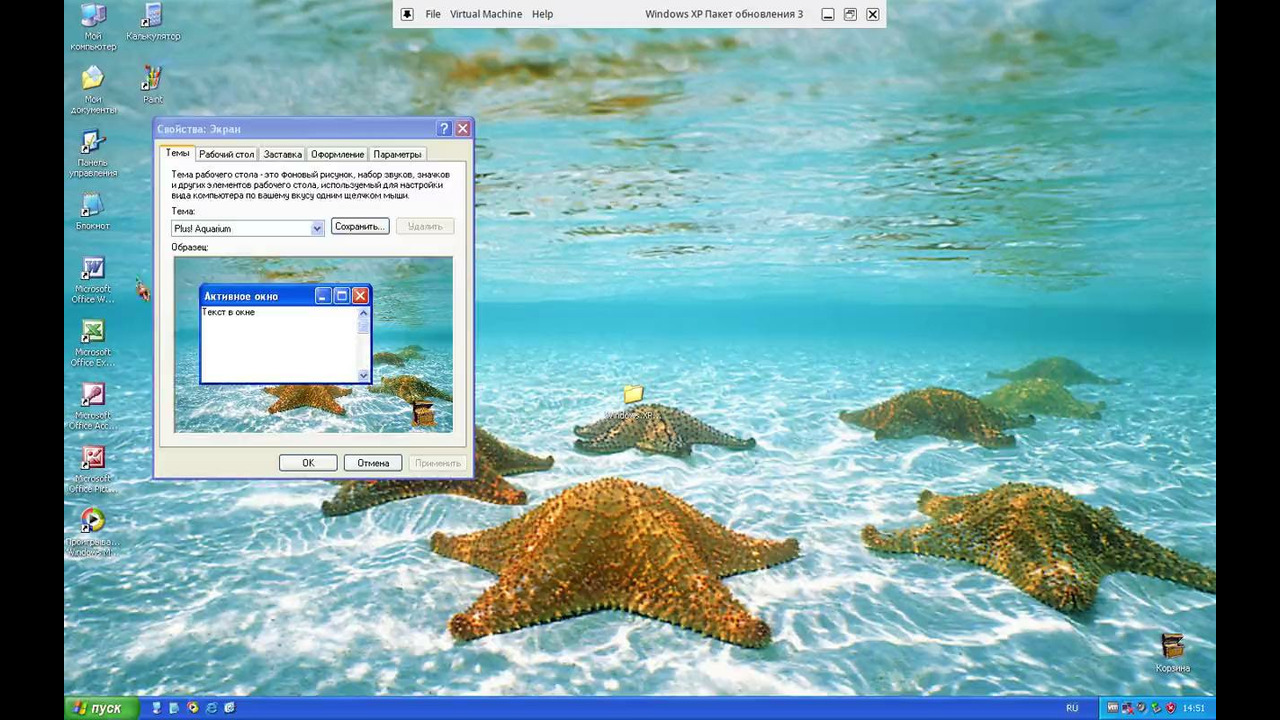Click the пуск Start button
The image size is (1280, 720).
click(98, 708)
